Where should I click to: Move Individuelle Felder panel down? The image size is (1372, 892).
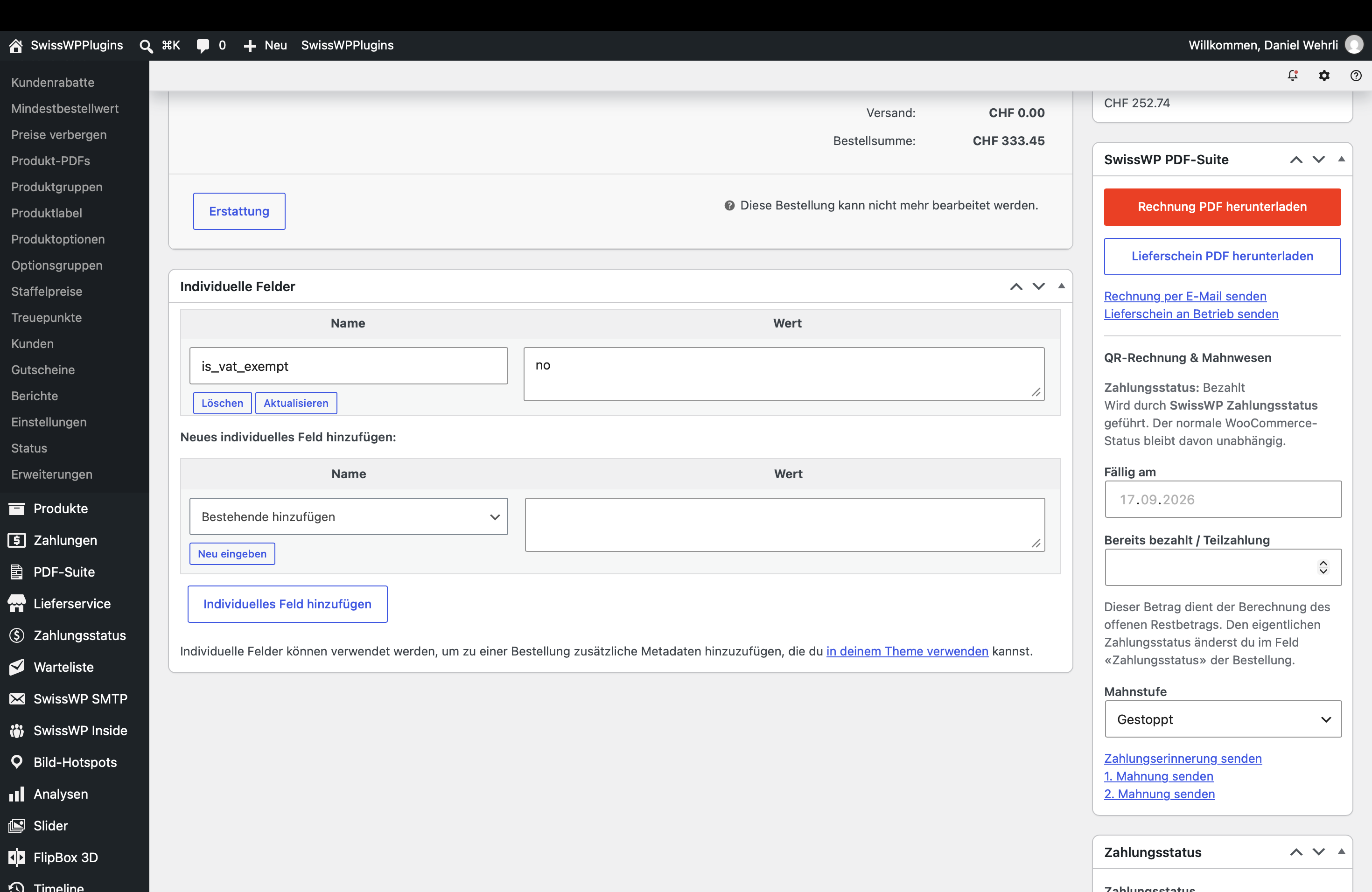point(1039,286)
